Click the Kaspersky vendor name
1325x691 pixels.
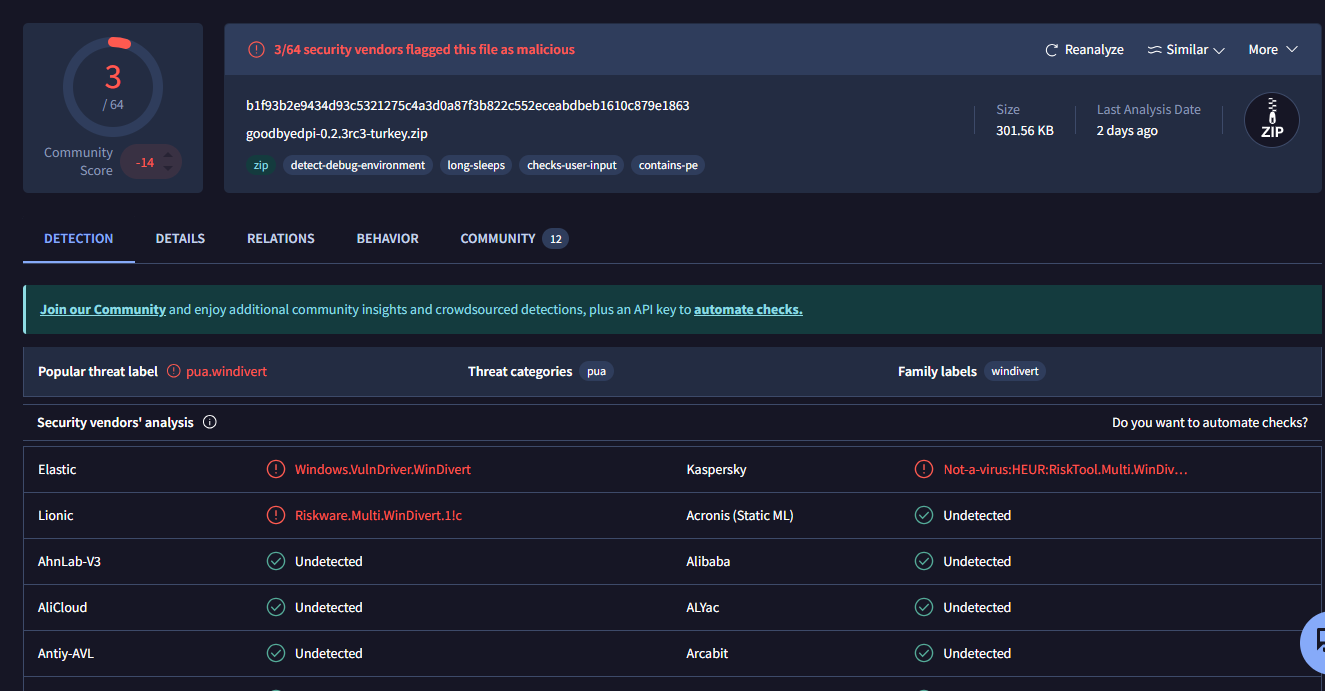716,469
